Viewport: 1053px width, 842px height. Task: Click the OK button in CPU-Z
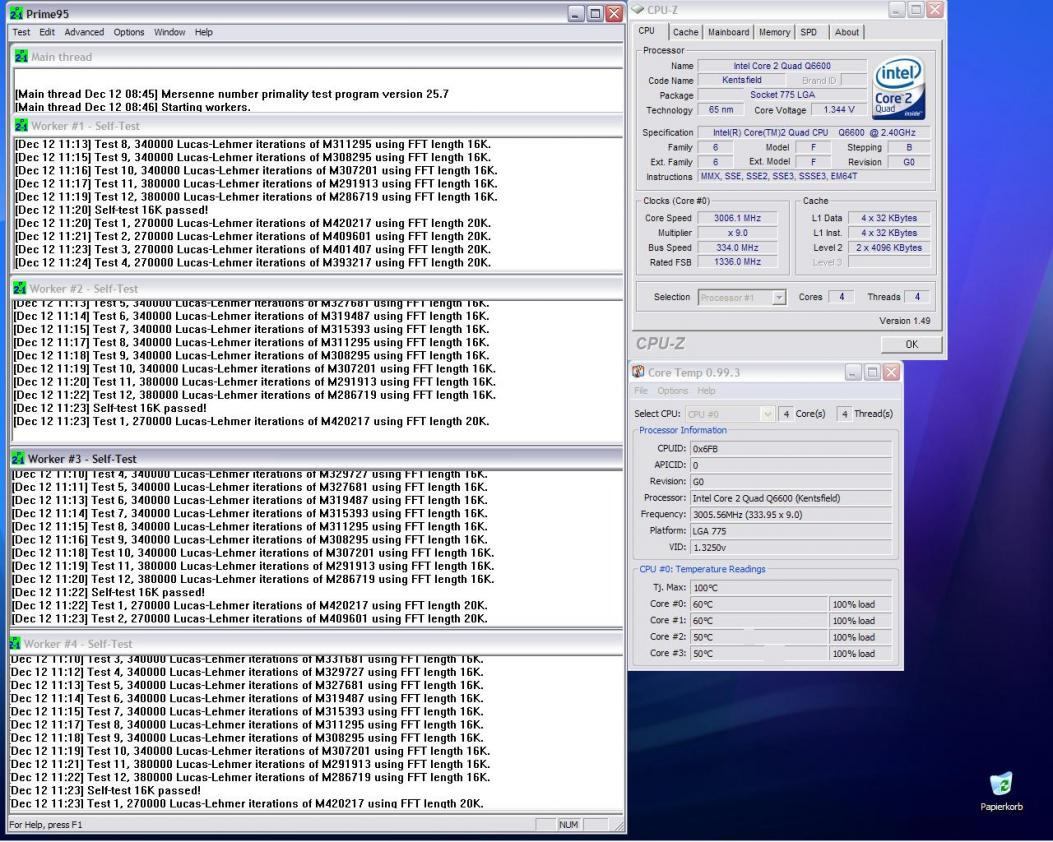click(x=911, y=344)
